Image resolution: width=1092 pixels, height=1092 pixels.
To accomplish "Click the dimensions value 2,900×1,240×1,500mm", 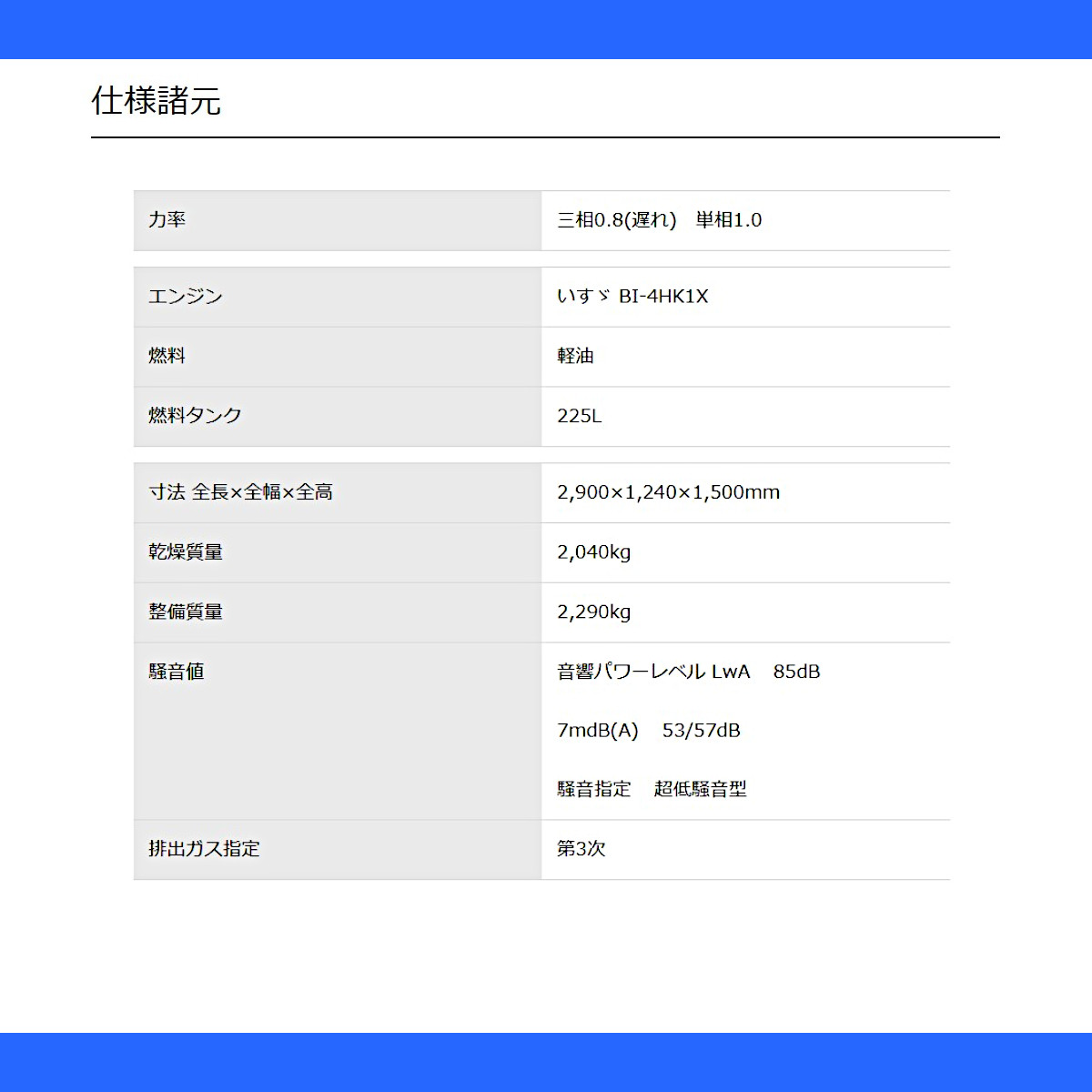I will point(669,492).
